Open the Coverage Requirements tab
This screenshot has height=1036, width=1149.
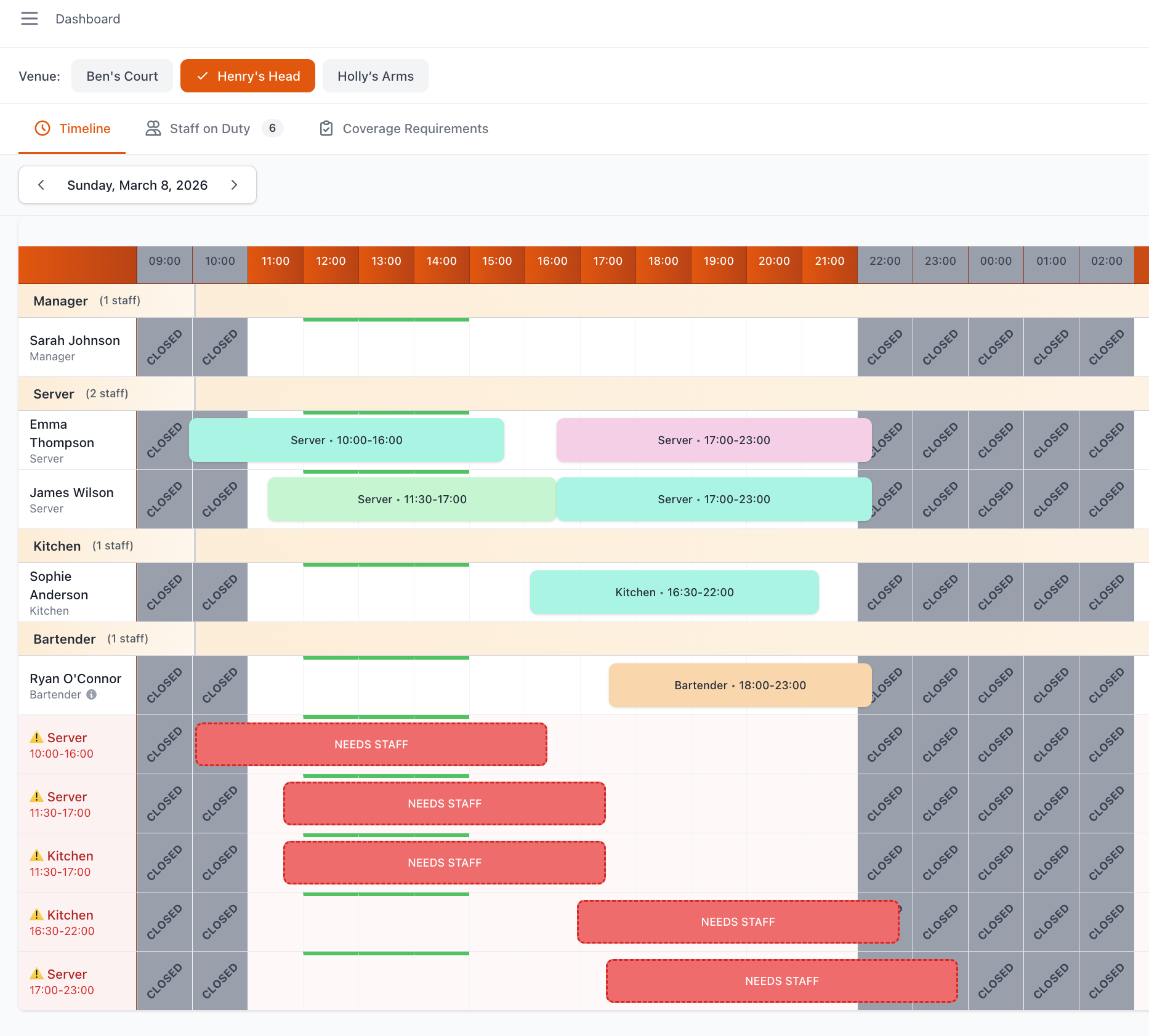point(415,128)
